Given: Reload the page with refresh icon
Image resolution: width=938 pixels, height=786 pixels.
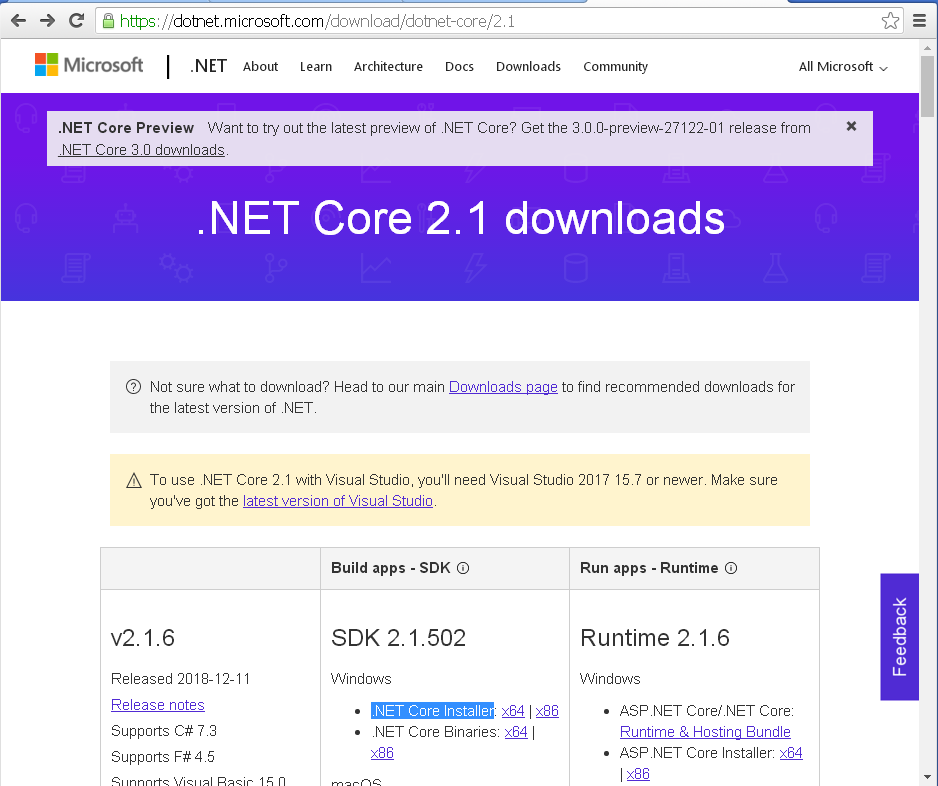Looking at the screenshot, I should [77, 21].
